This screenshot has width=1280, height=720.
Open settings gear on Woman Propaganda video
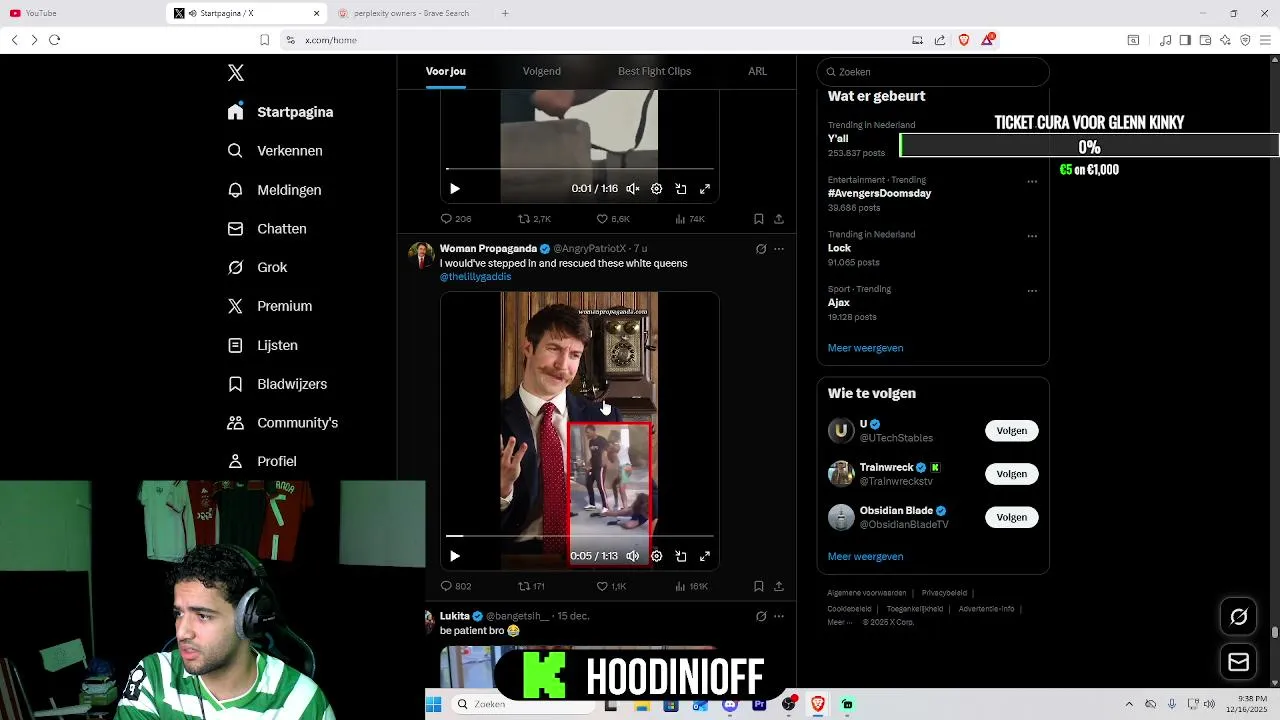(657, 556)
